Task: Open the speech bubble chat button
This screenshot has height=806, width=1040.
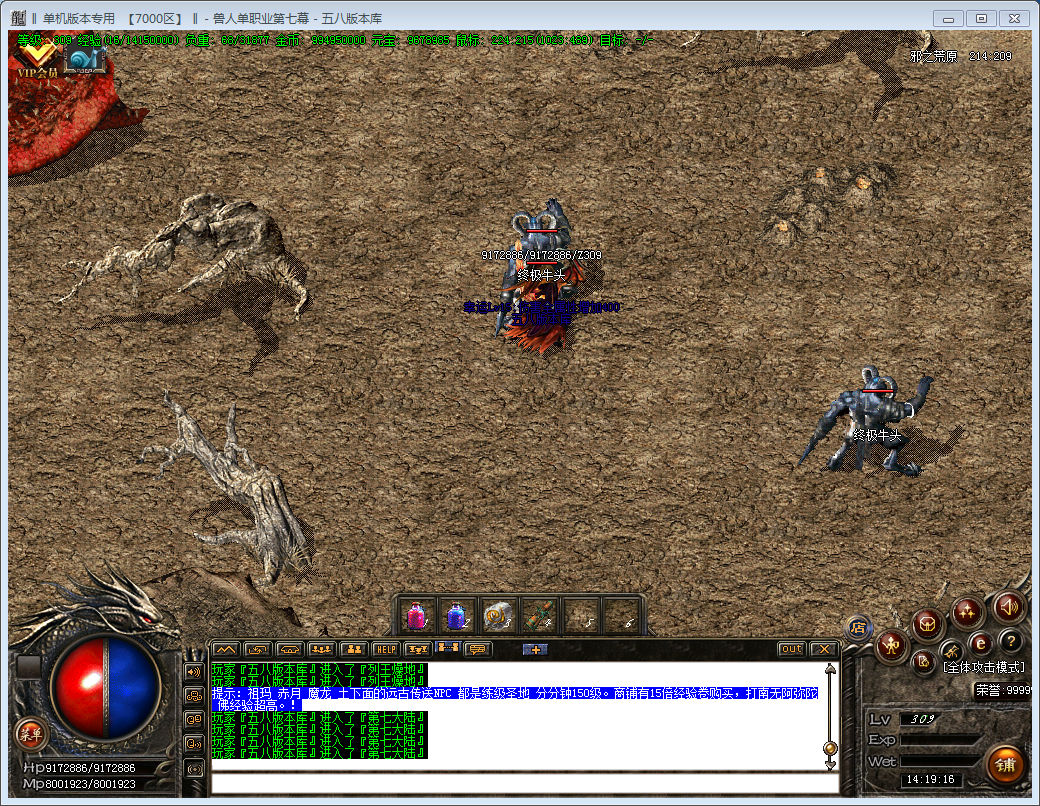Action: [478, 649]
